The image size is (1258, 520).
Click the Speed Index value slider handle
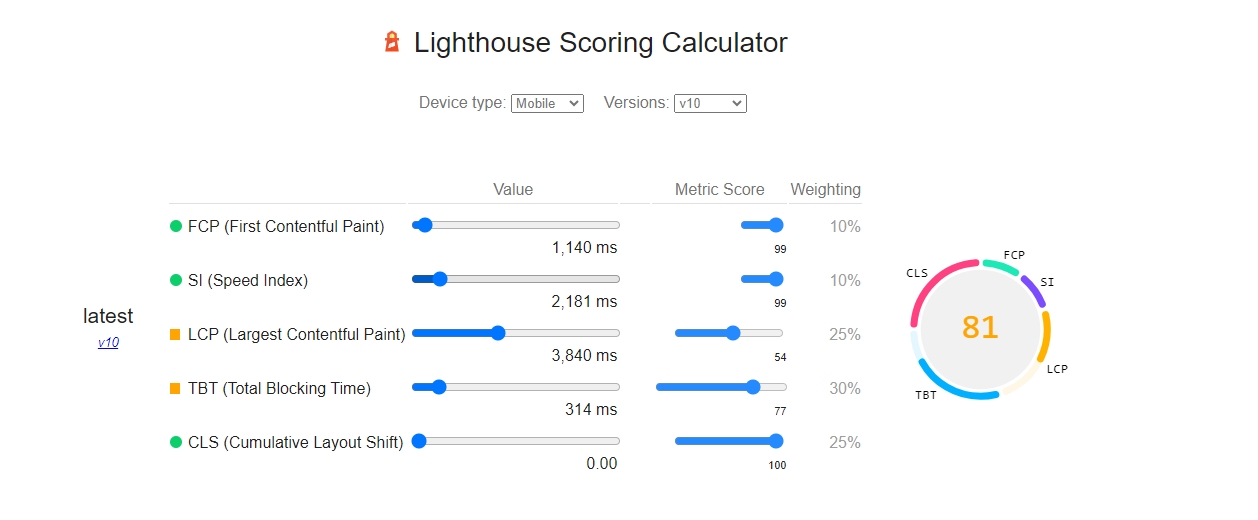click(438, 279)
